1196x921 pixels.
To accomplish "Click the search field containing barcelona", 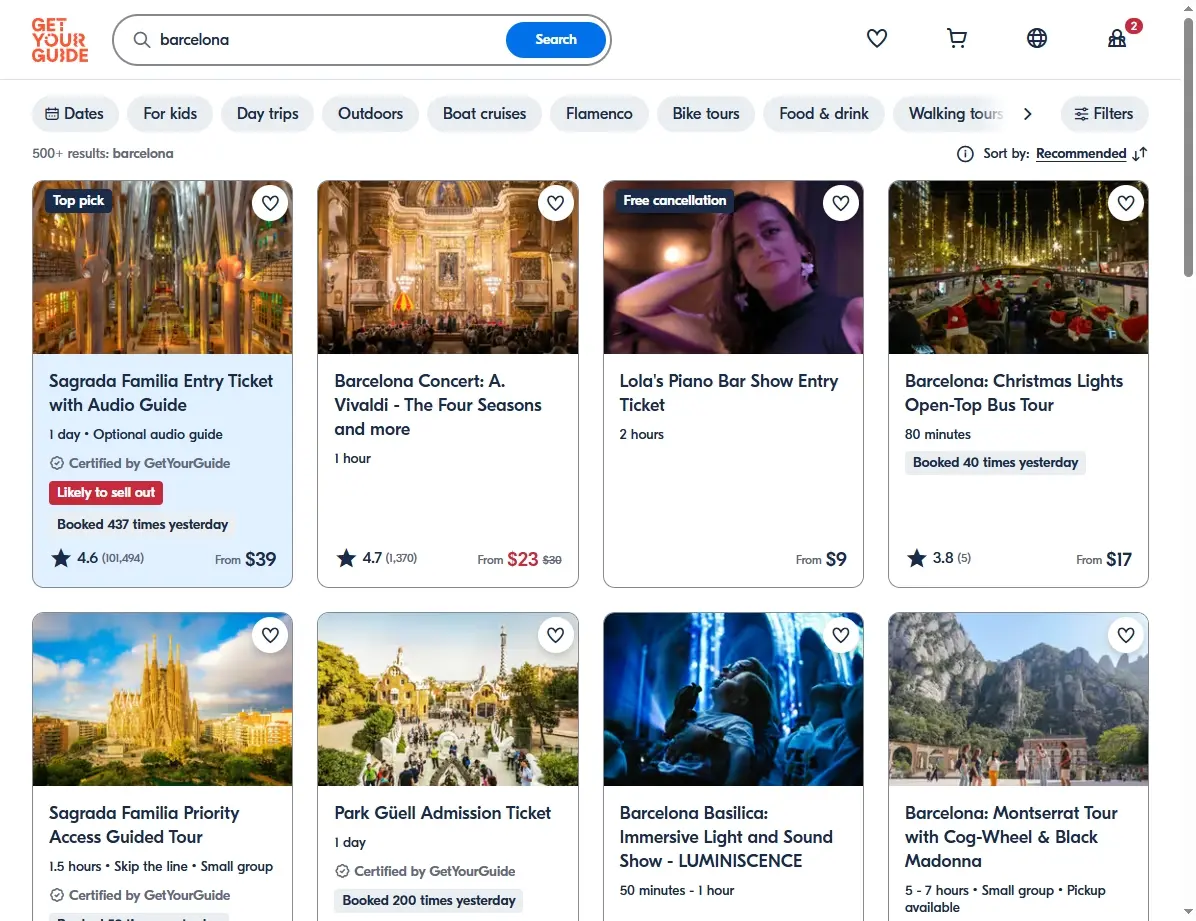I will 328,40.
